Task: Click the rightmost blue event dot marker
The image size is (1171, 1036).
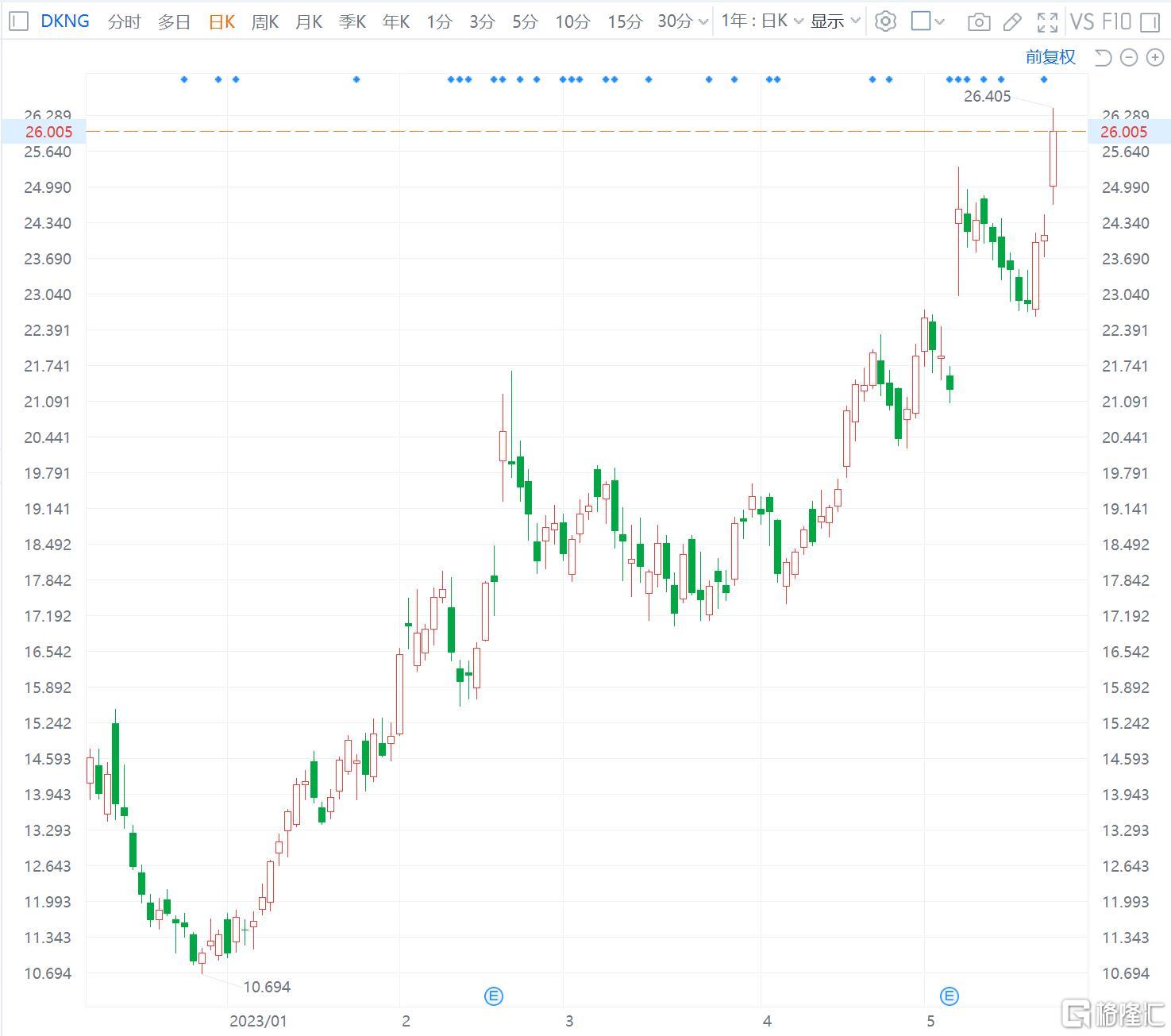Action: click(x=1044, y=79)
